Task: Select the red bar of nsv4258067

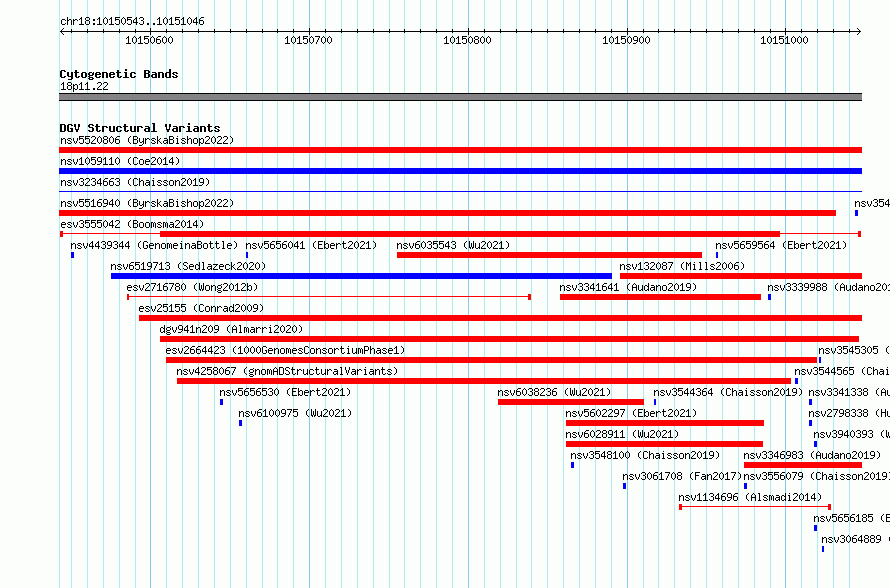Action: click(x=484, y=381)
